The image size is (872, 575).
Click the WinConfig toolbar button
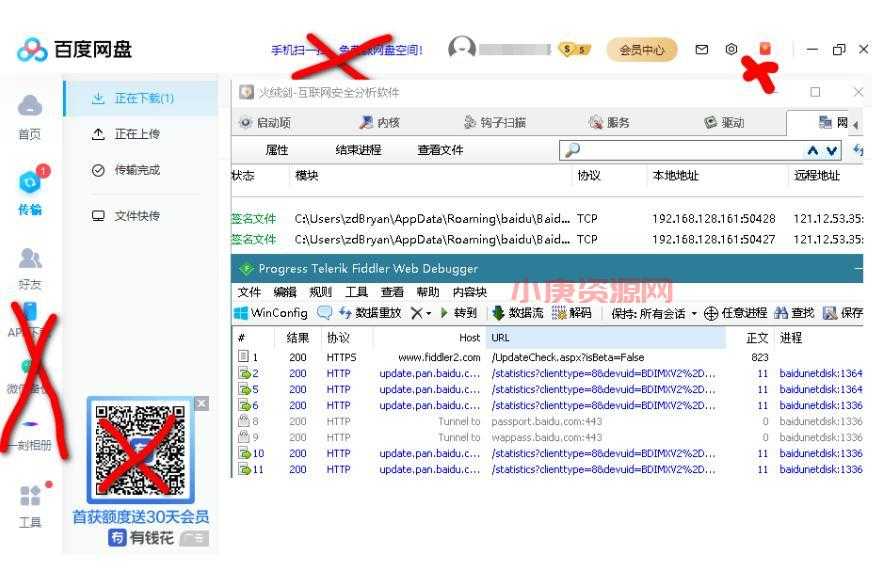(x=271, y=313)
